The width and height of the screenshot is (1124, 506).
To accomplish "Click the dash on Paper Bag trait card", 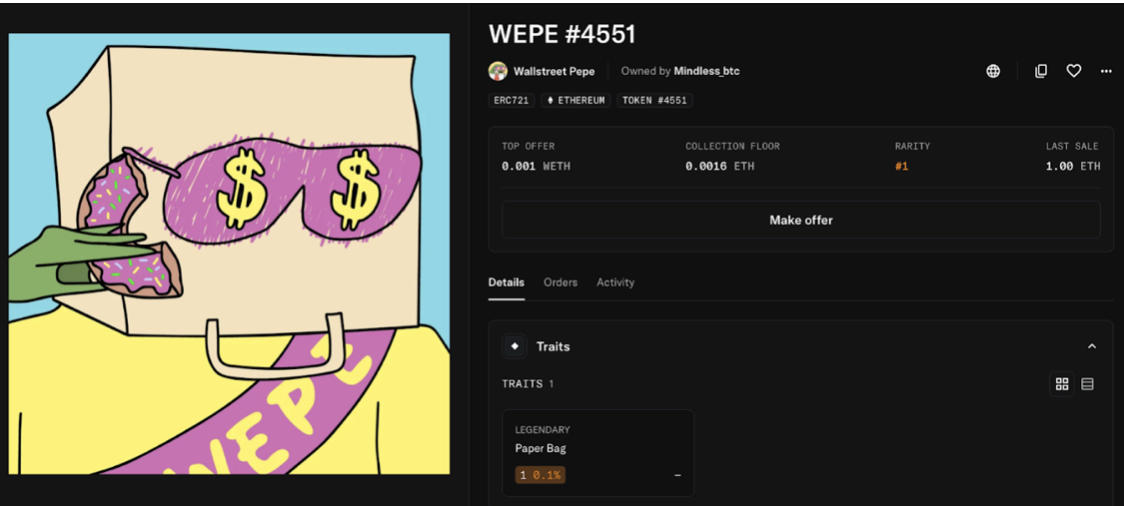I will [677, 475].
